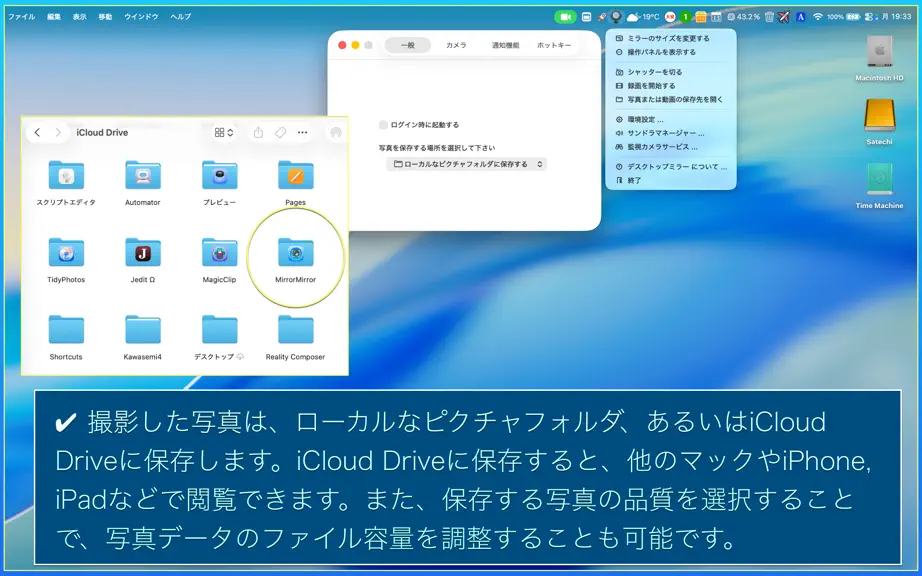The height and width of the screenshot is (576, 922).
Task: Open the ヘルプ menu in menu bar
Action: click(181, 17)
